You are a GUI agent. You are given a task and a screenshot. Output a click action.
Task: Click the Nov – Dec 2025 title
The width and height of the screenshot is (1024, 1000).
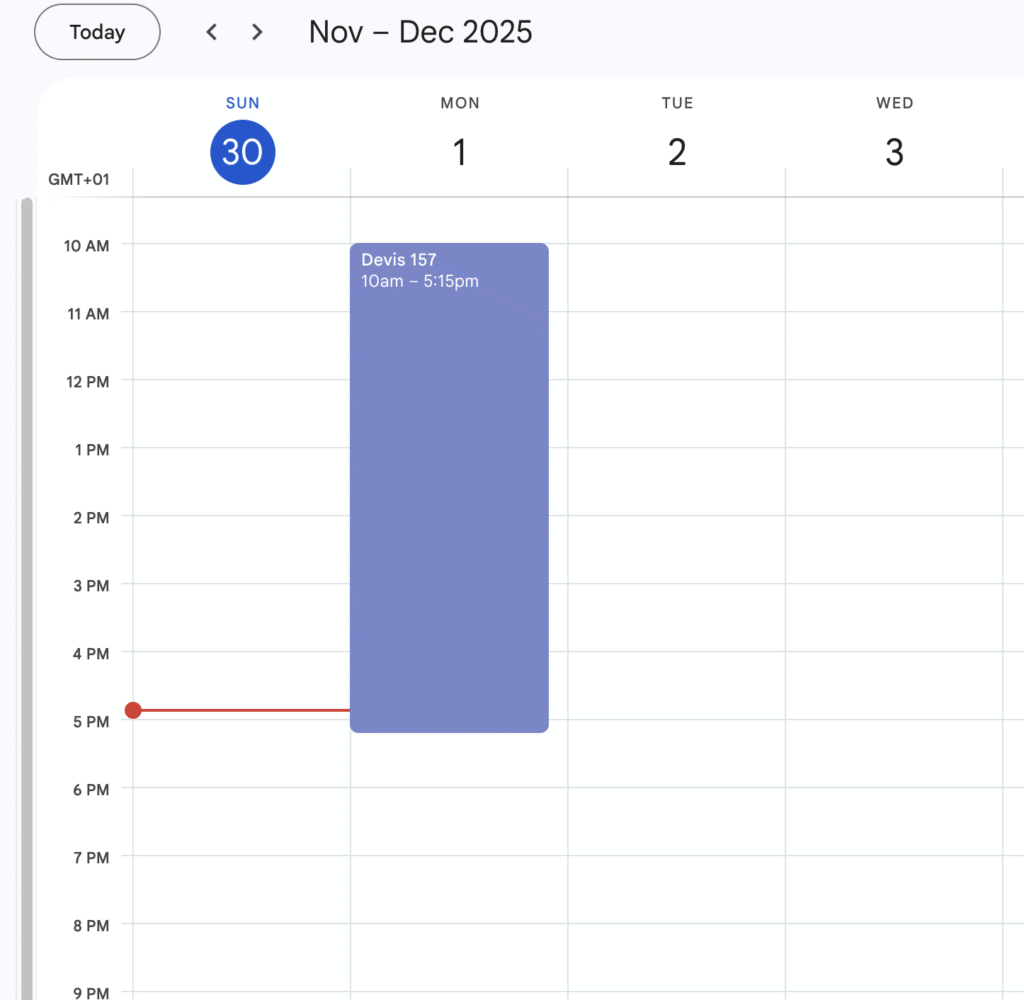click(x=420, y=32)
